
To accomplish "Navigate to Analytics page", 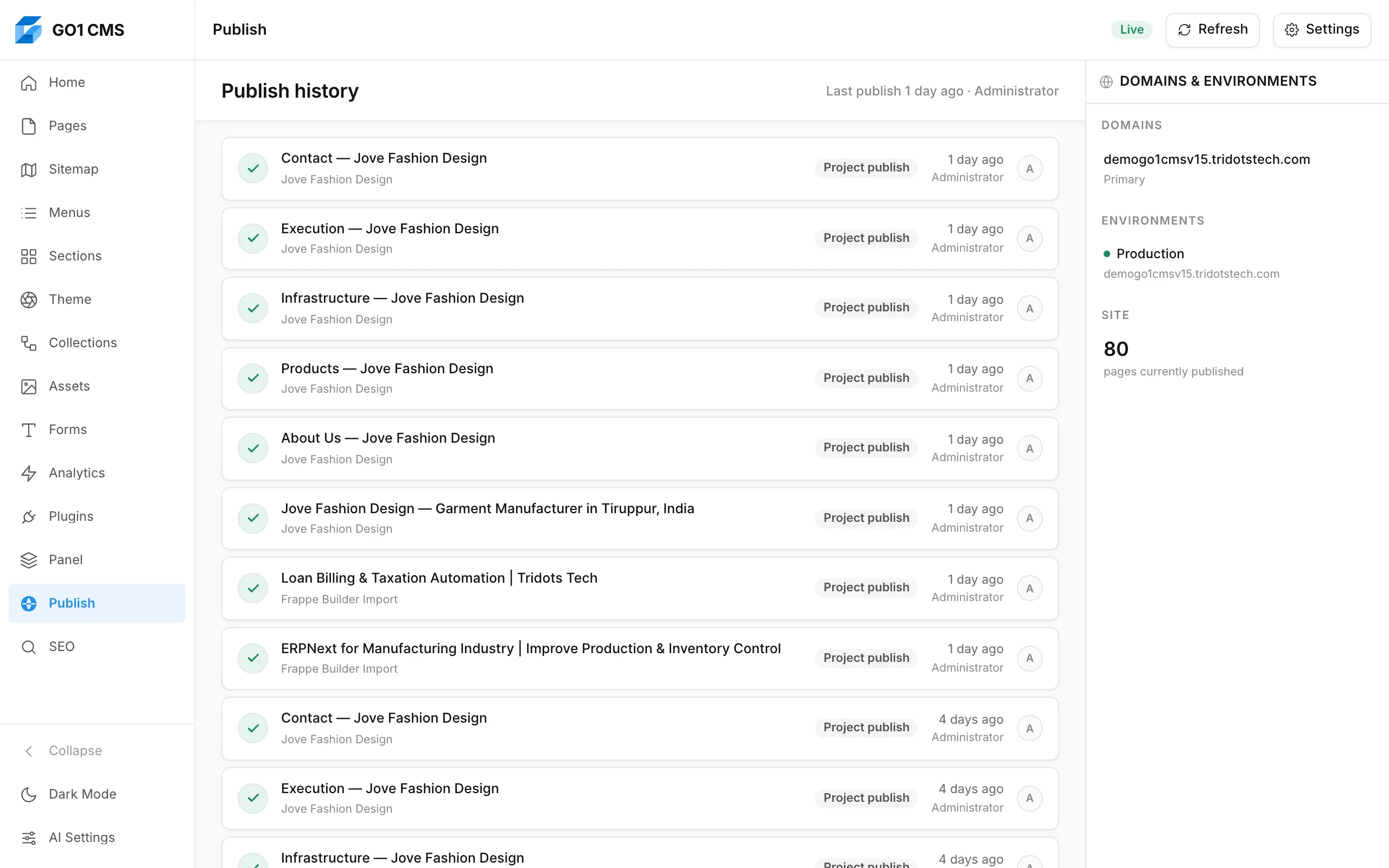I will click(97, 473).
